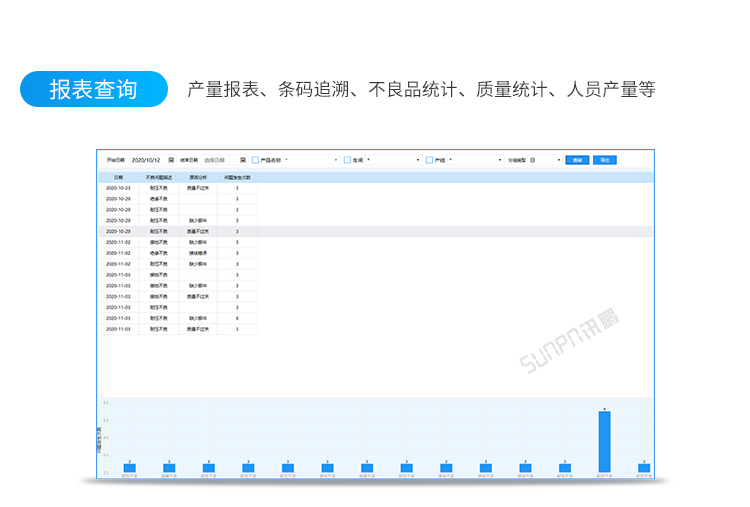Click the 问题发生次数 column header

(x=237, y=177)
